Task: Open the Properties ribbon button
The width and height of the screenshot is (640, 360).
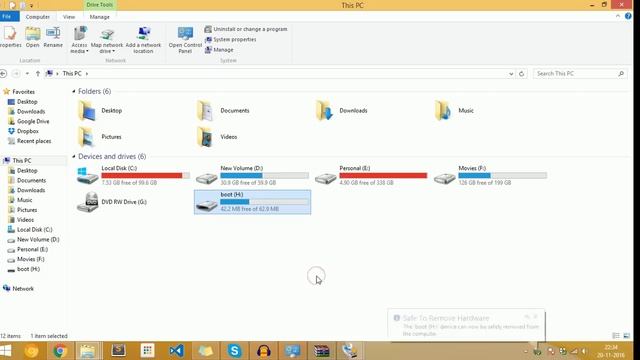Action: tap(10, 37)
